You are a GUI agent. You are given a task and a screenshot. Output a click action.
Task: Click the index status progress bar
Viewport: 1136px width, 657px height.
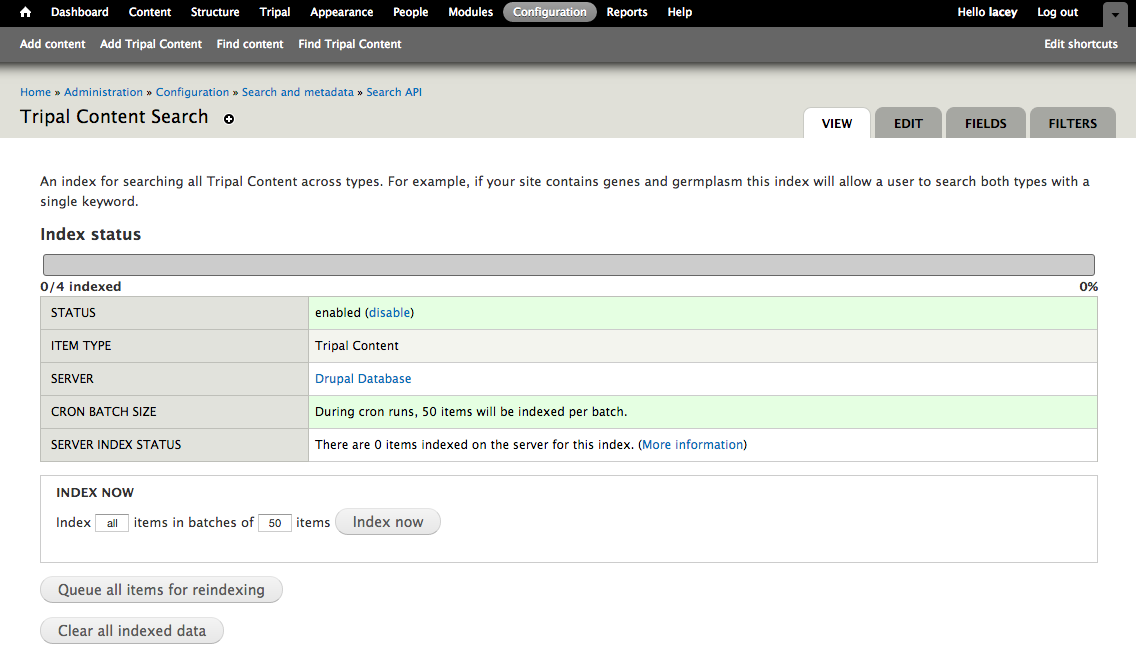tap(568, 265)
